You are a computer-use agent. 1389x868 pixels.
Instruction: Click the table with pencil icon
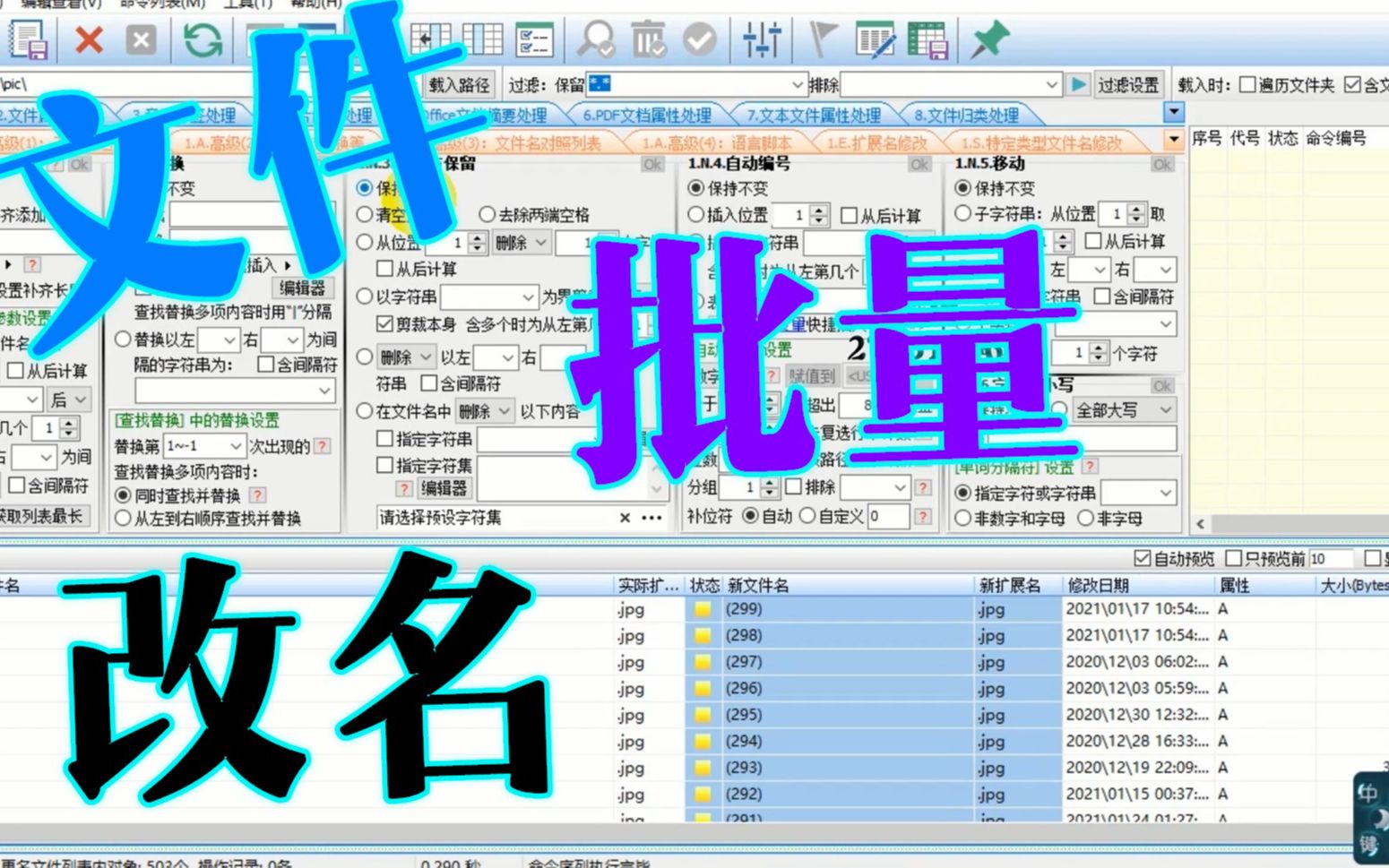[x=875, y=40]
